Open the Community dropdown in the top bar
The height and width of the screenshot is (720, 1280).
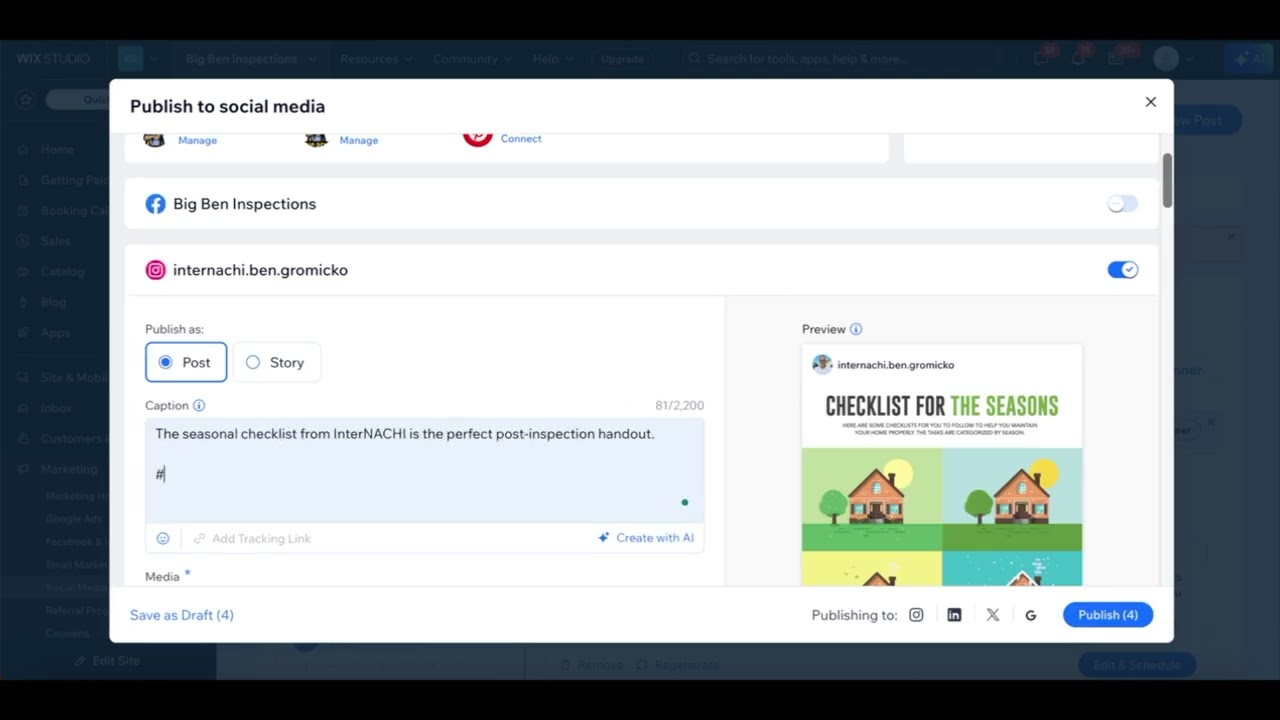click(x=473, y=59)
